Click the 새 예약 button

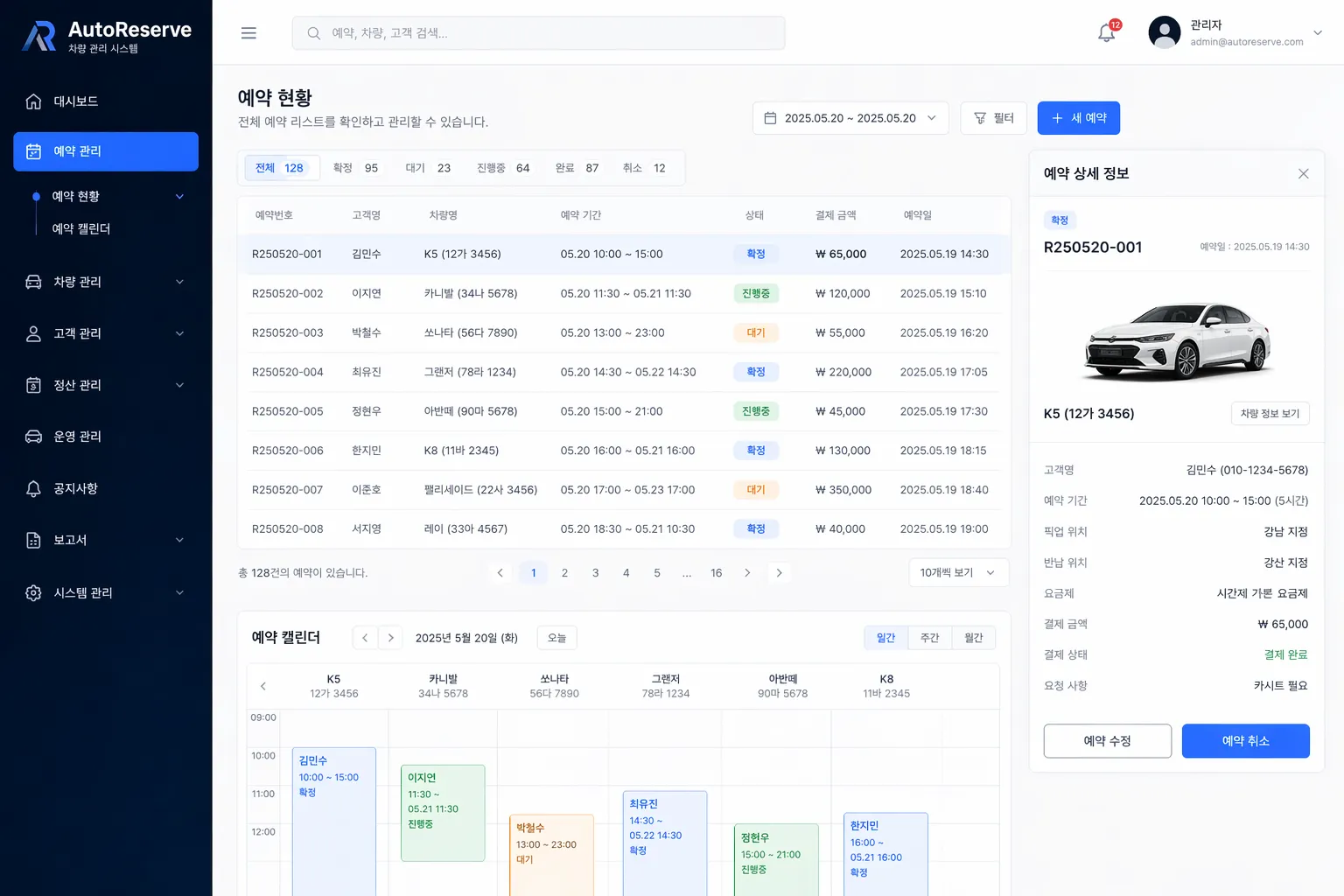pyautogui.click(x=1078, y=118)
